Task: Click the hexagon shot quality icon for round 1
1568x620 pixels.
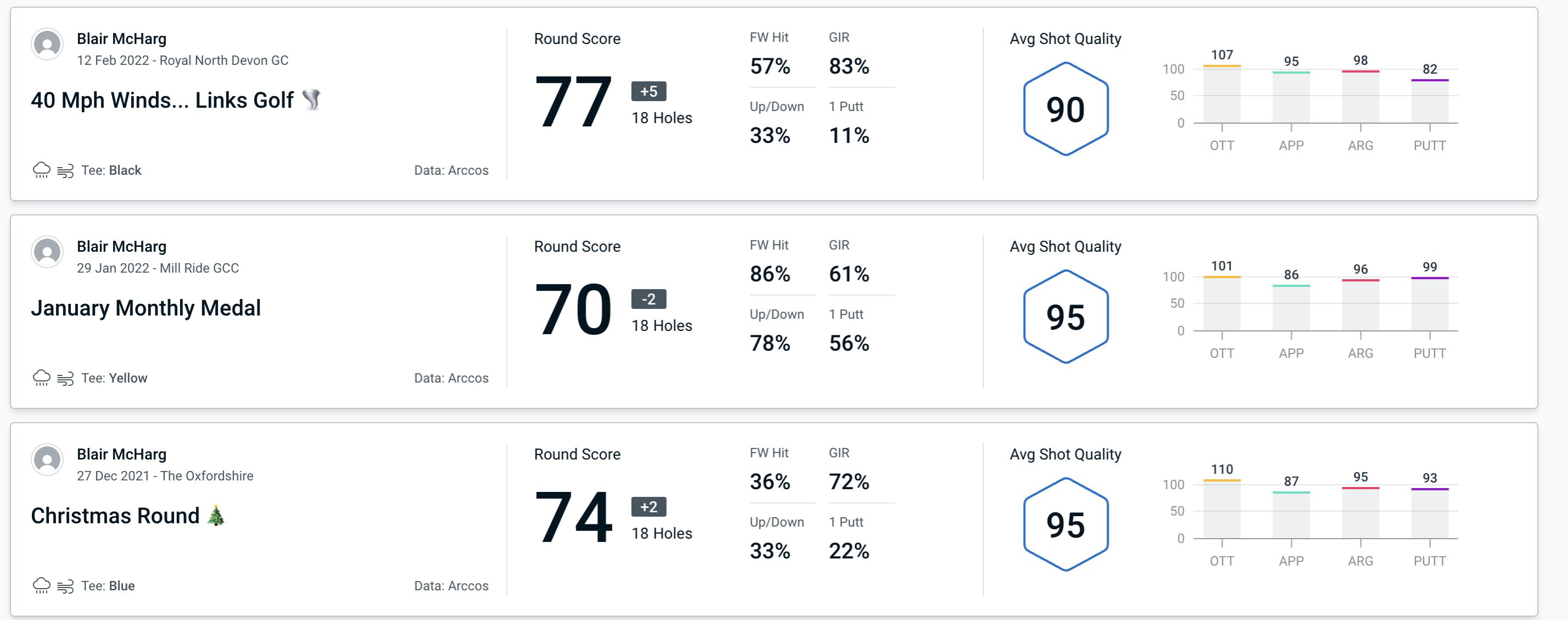Action: point(1066,105)
